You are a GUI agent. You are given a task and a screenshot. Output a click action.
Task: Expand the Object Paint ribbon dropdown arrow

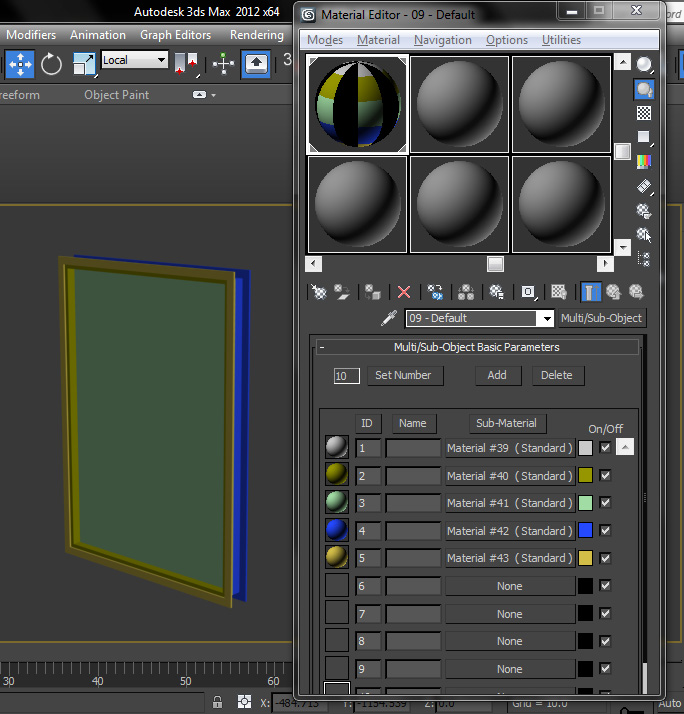pos(214,95)
